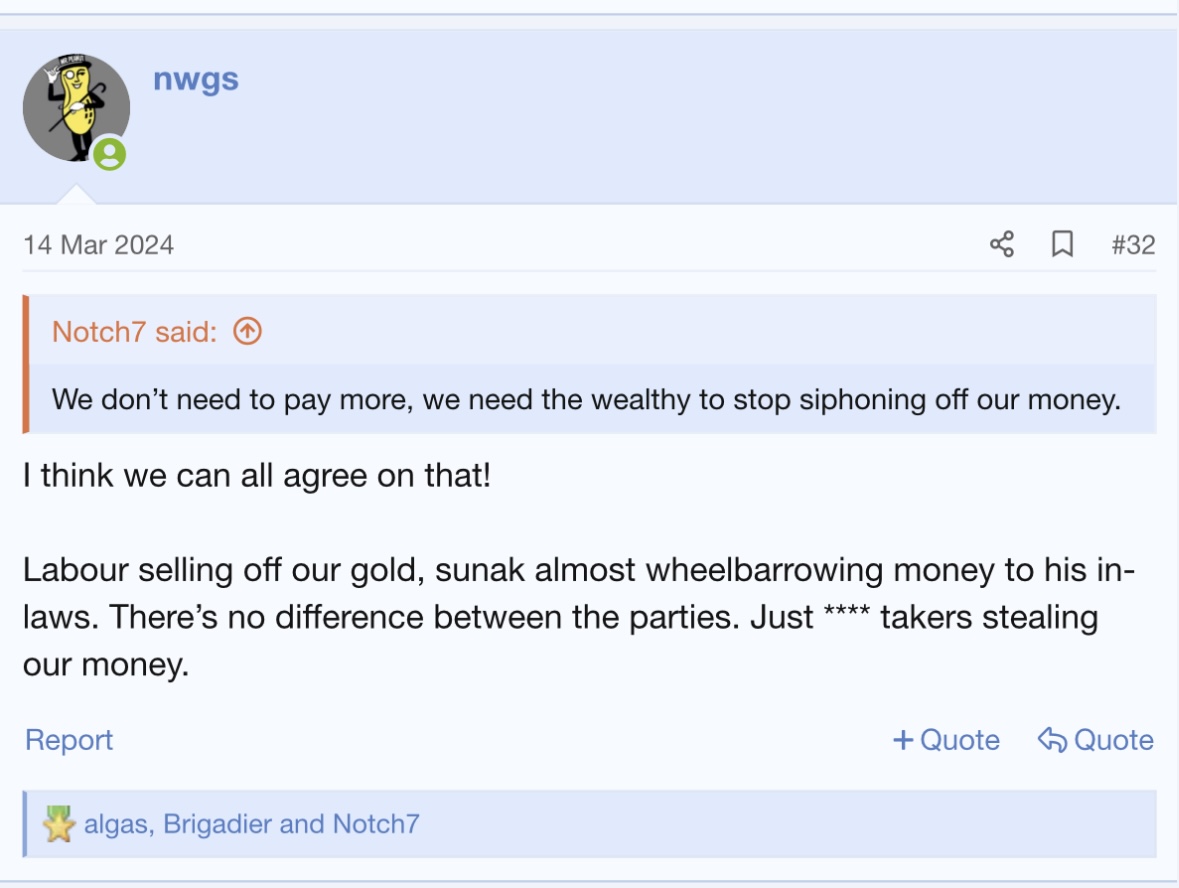1179x888 pixels.
Task: Open the nwgs avatar image
Action: (76, 107)
